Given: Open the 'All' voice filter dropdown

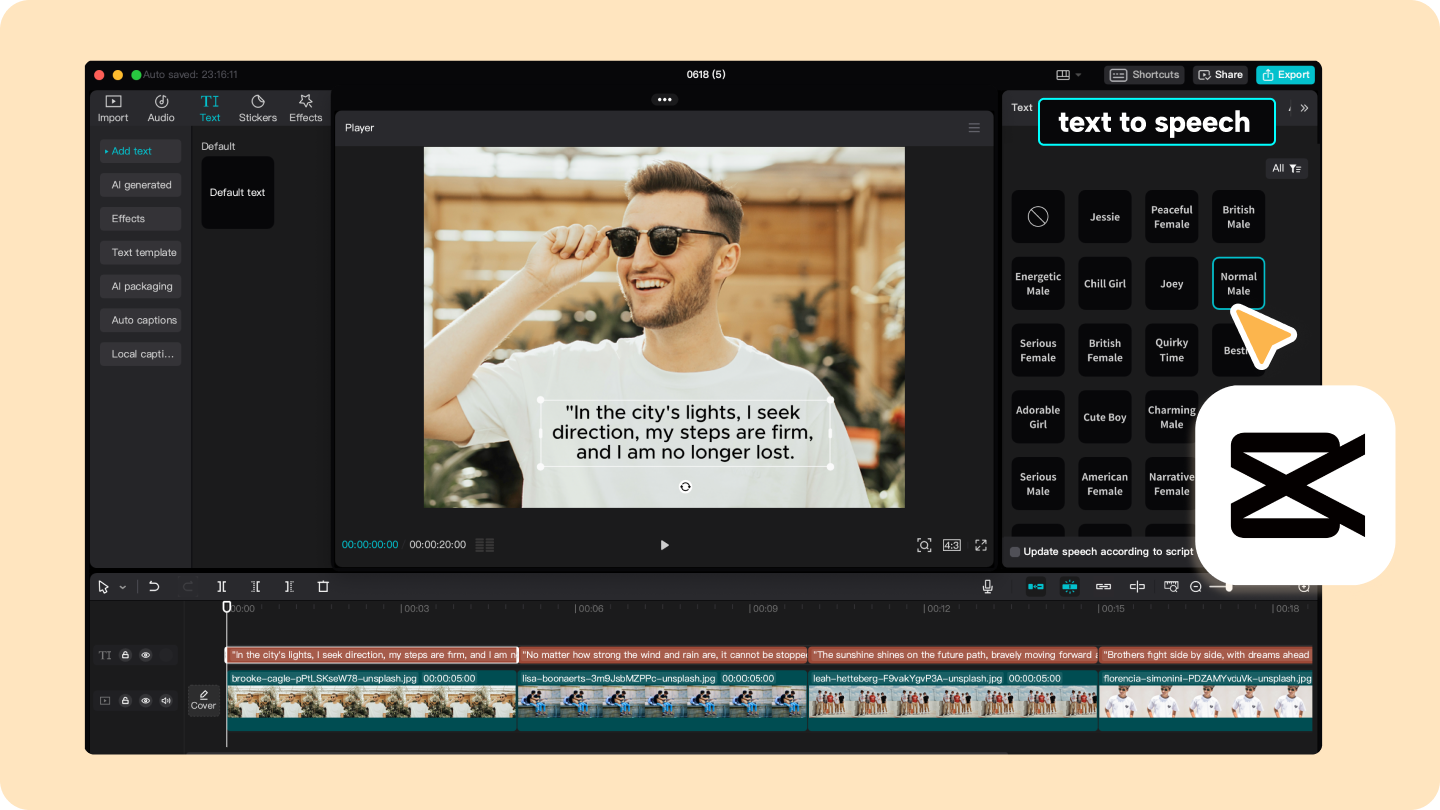Looking at the screenshot, I should pyautogui.click(x=1286, y=169).
